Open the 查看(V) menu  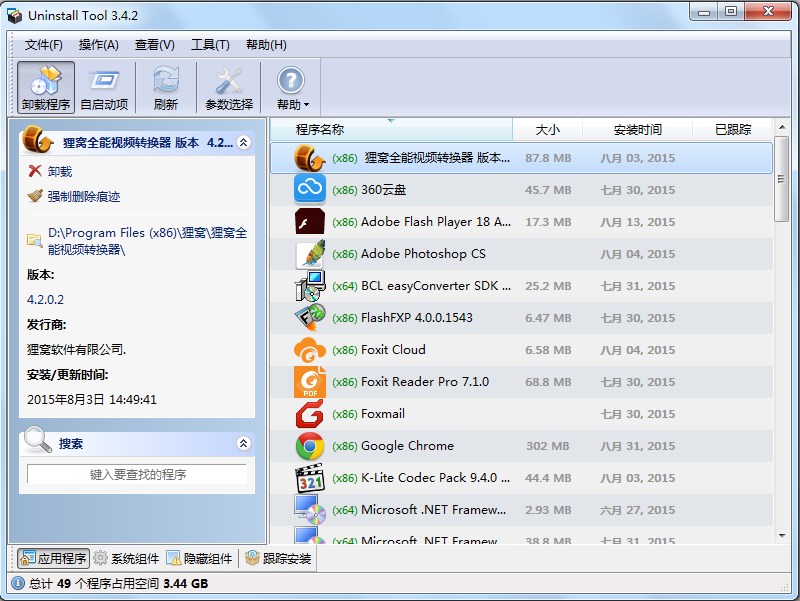pos(155,45)
